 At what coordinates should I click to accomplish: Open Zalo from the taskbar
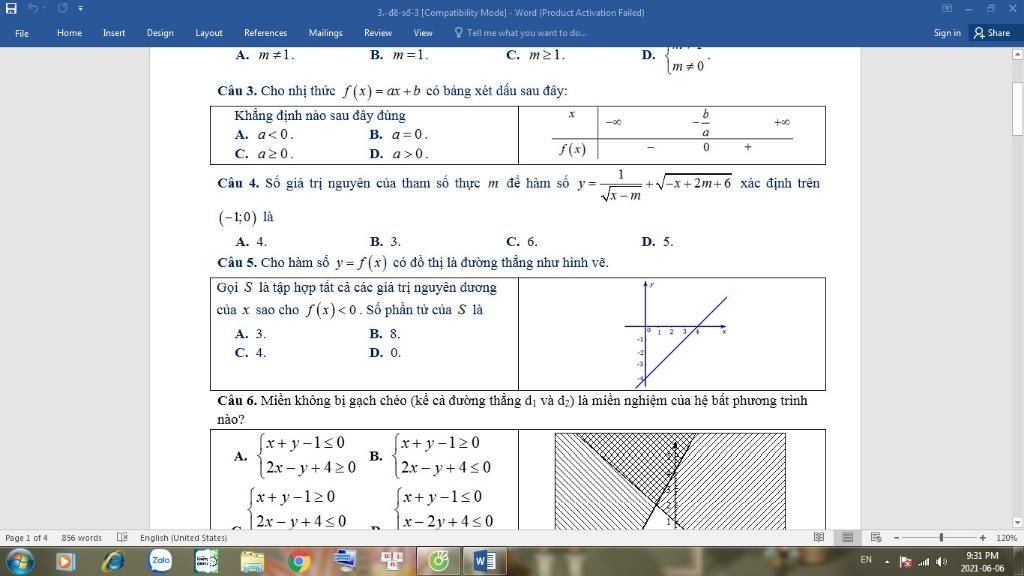pos(160,561)
